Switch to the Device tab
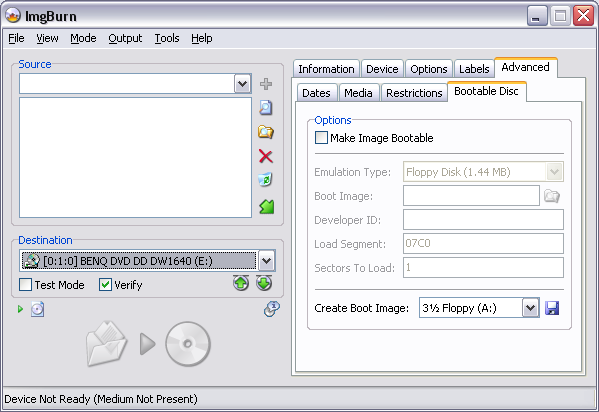 click(x=382, y=69)
